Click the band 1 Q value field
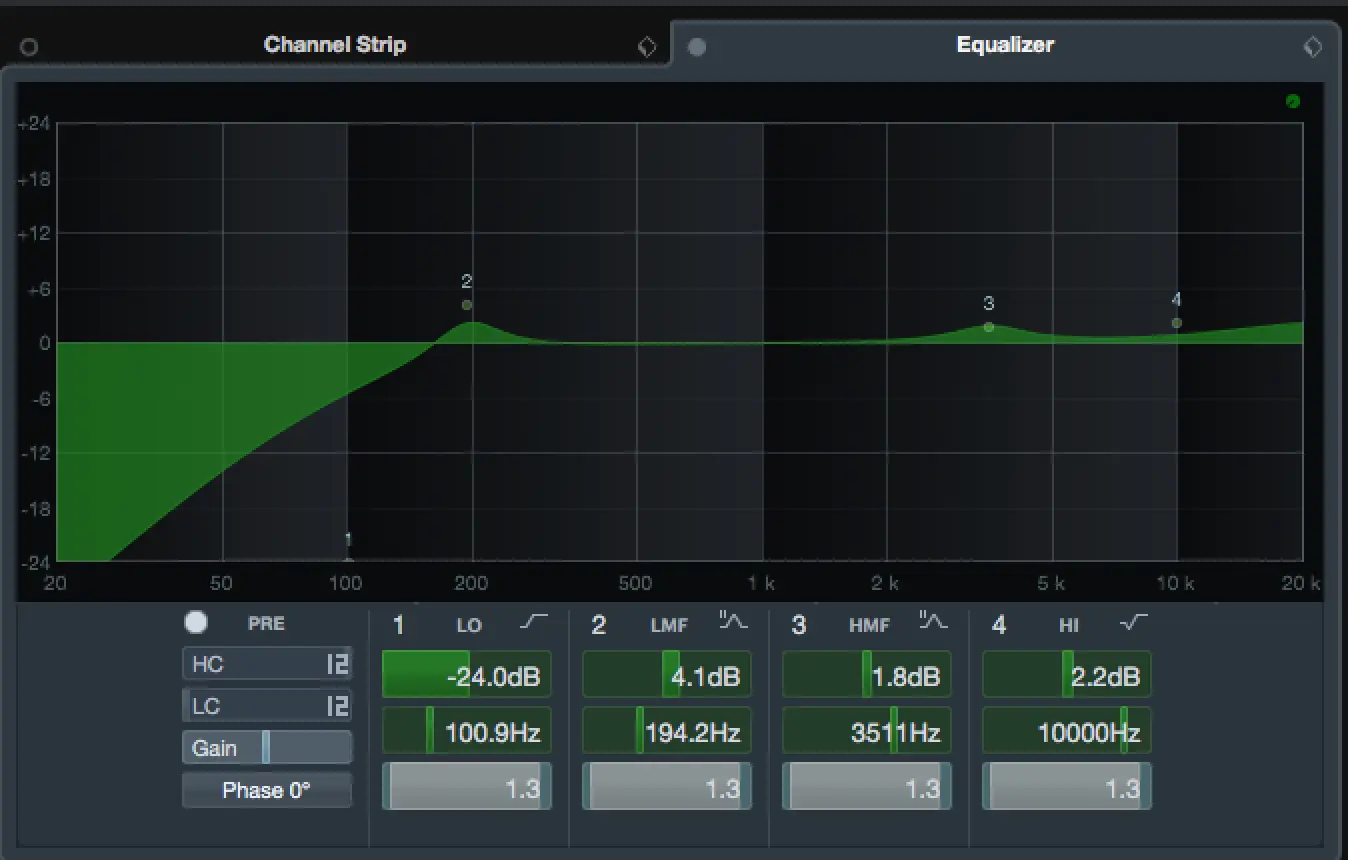Screen dimensions: 1348x860 (466, 789)
